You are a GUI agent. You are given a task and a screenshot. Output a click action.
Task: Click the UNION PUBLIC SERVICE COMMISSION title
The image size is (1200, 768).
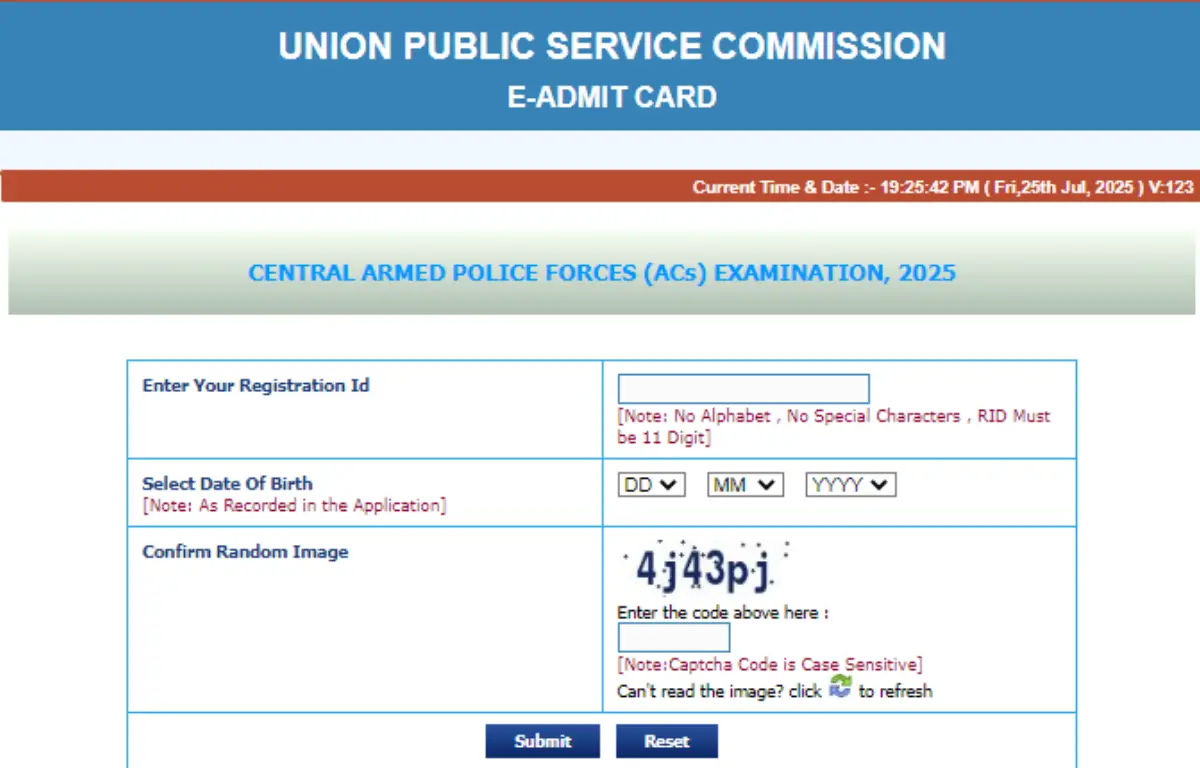pos(613,46)
